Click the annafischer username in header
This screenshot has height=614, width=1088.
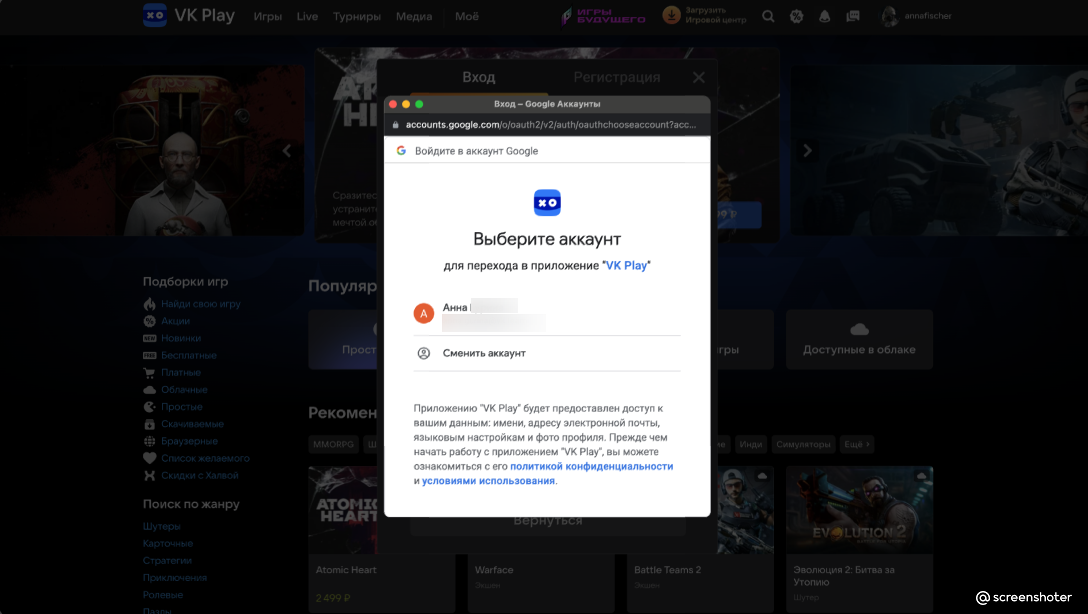[928, 16]
